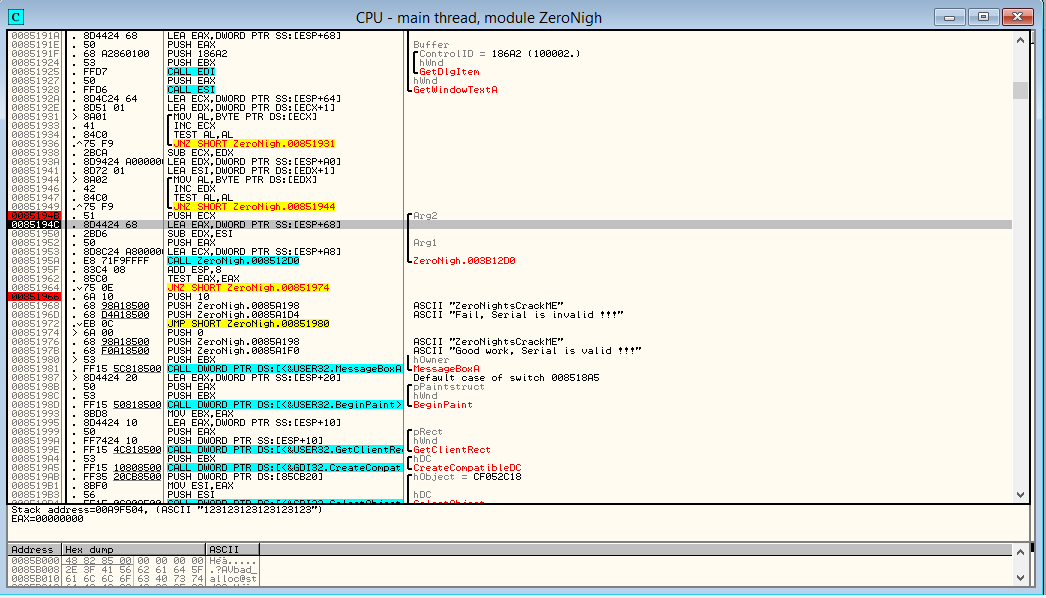This screenshot has width=1046, height=598.
Task: Select JMP SHORT ZeroNigh.00851980 instruction
Action: click(247, 324)
